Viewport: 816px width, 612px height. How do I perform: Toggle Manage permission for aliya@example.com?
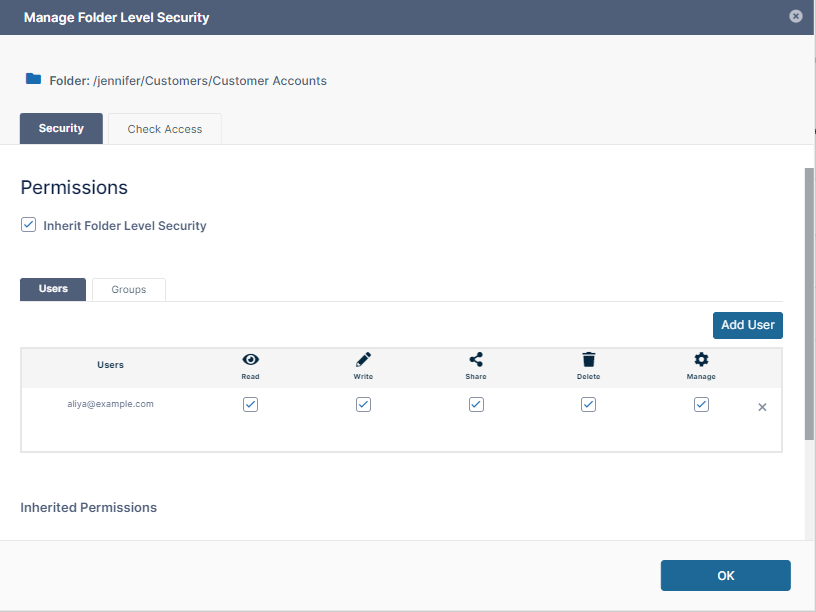click(701, 405)
